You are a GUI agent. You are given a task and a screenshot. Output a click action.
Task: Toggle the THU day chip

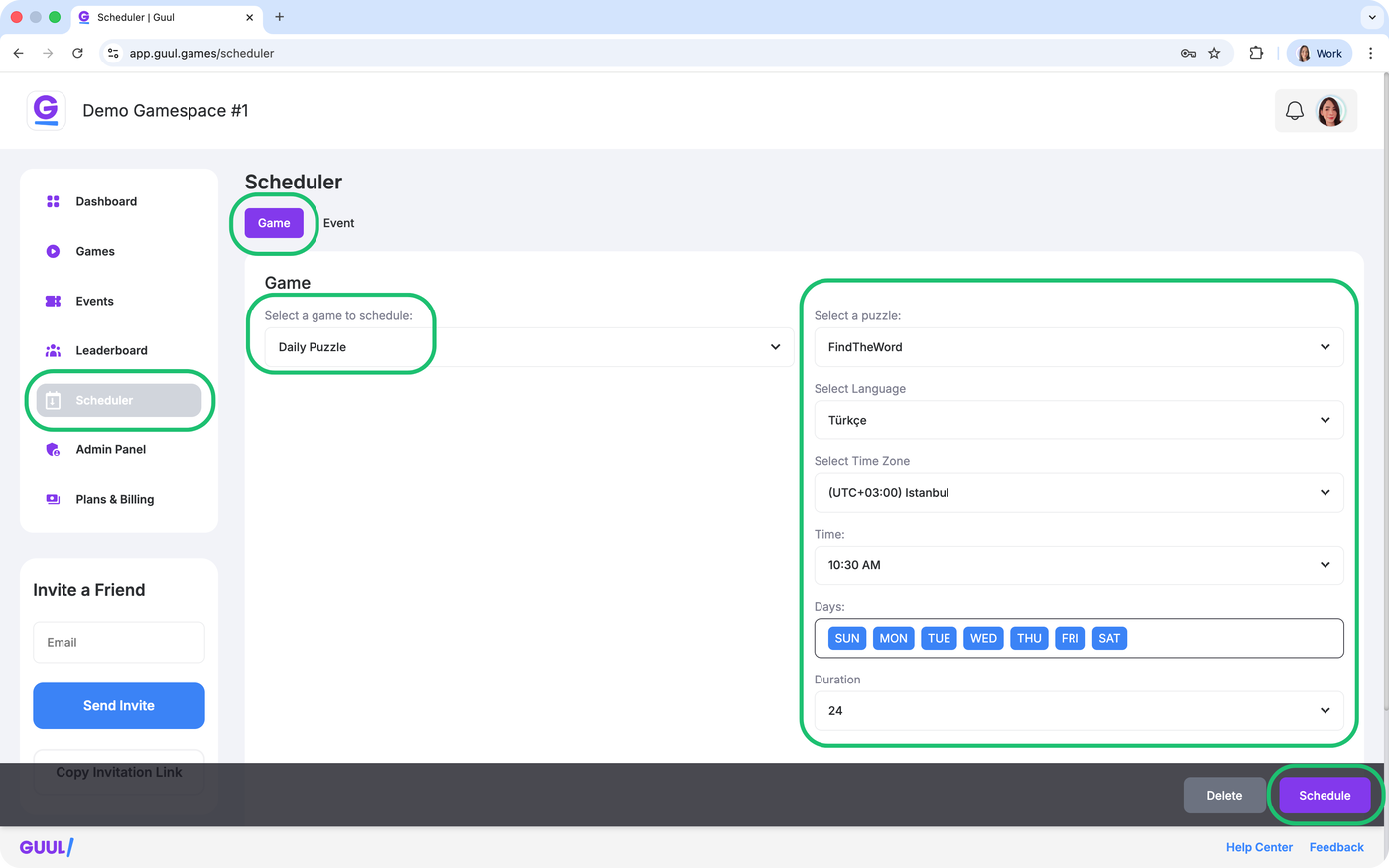coord(1029,638)
